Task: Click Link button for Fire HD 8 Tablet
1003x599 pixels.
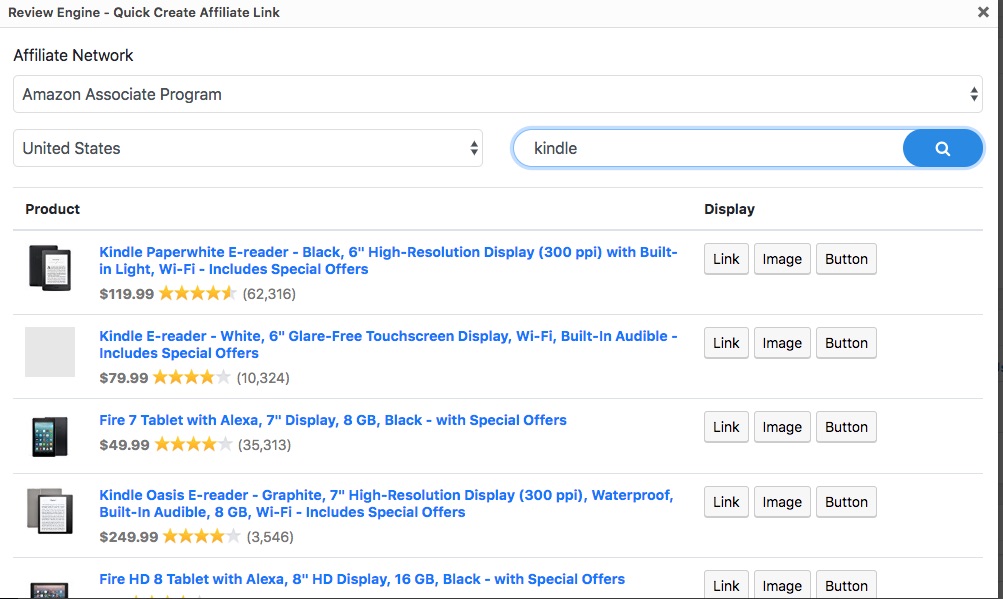Action: 726,585
